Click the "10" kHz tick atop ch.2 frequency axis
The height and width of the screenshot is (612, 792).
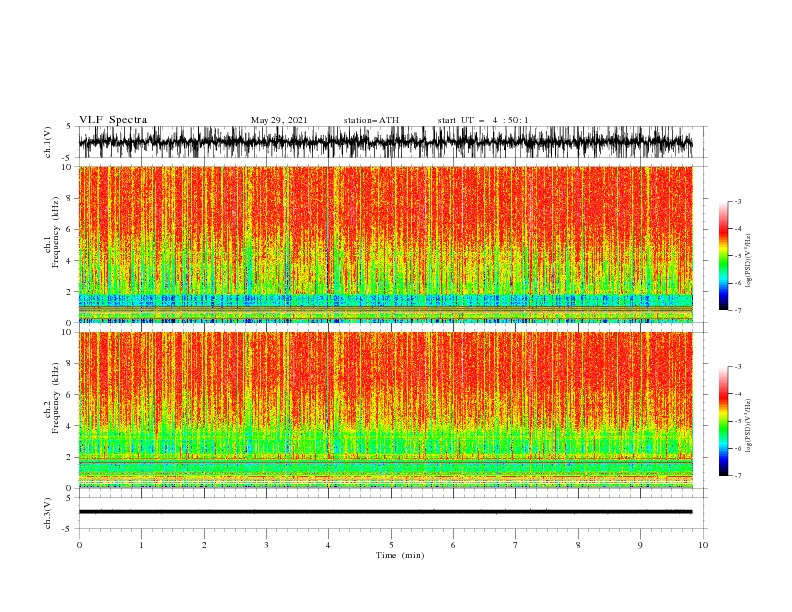click(x=67, y=332)
